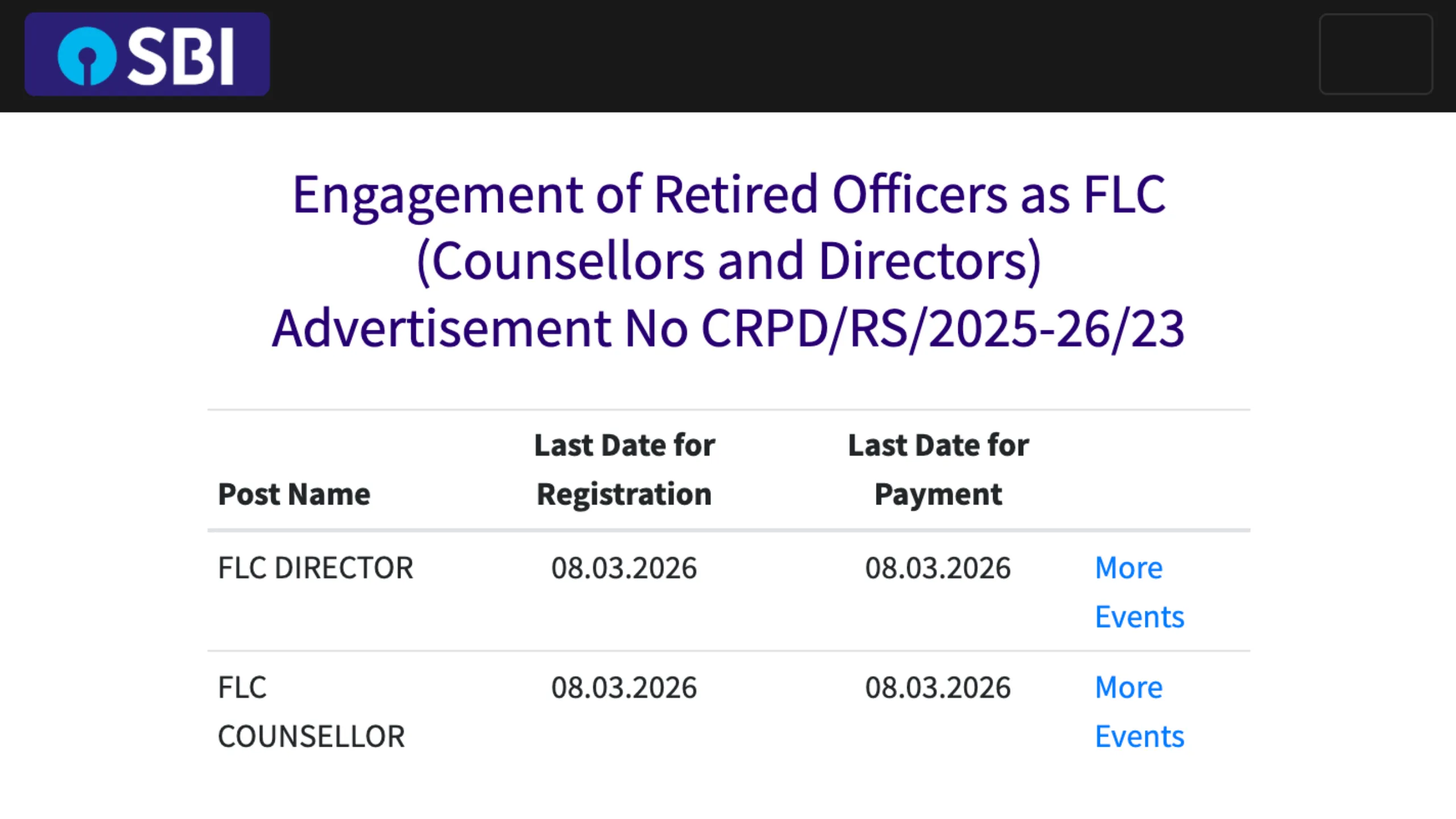Click the Post Name column header
The height and width of the screenshot is (819, 1456).
tap(293, 494)
